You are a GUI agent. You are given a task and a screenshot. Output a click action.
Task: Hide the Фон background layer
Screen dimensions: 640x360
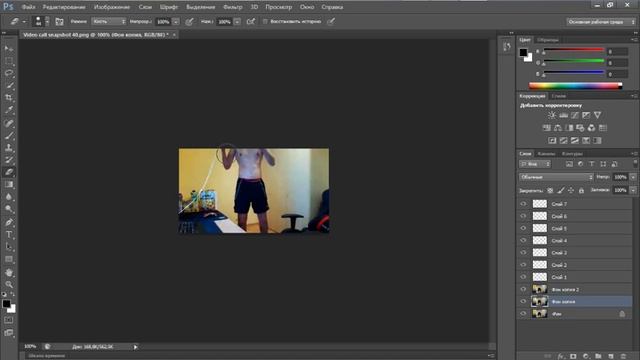coord(523,313)
